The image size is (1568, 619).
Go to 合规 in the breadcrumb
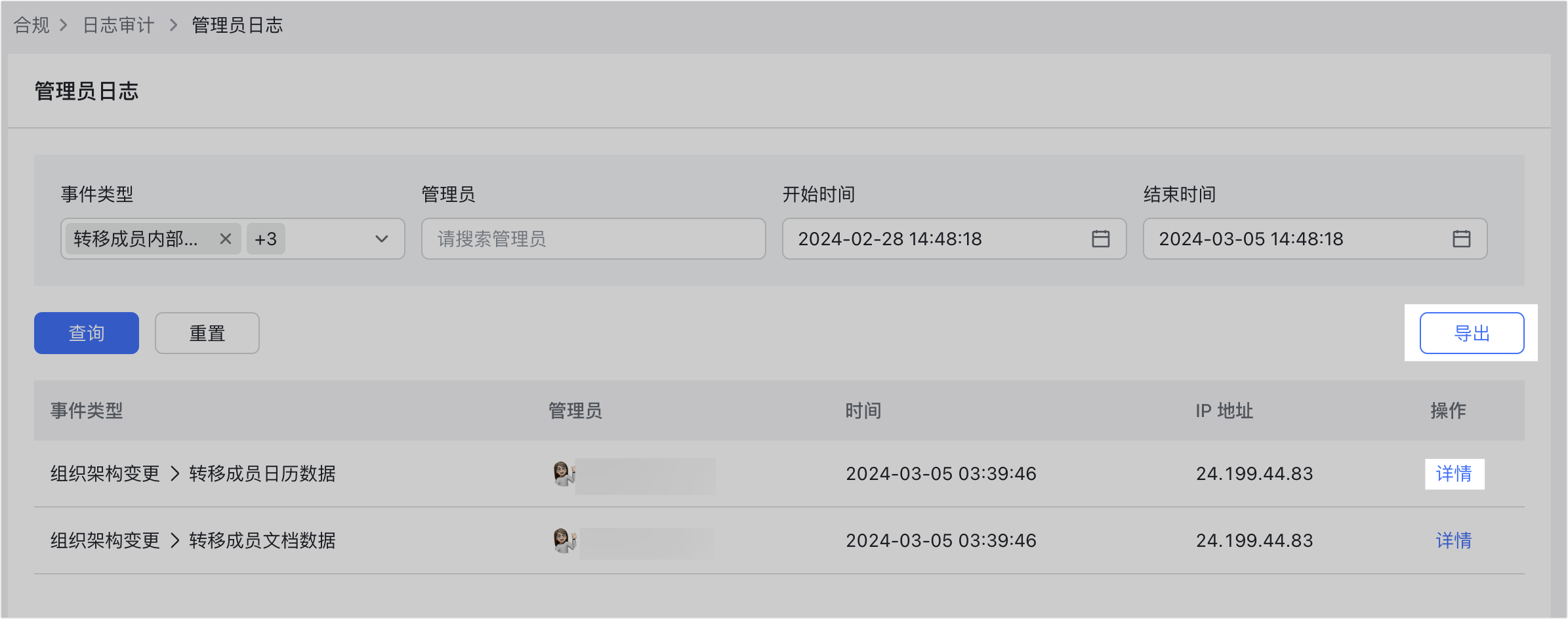(x=31, y=25)
